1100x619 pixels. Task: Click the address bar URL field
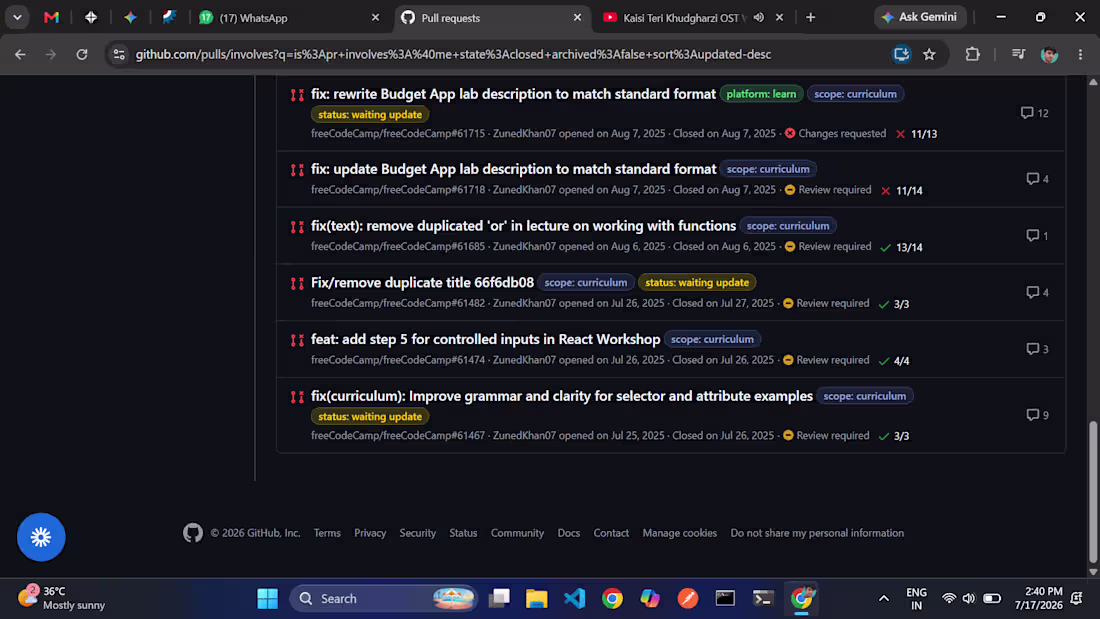pyautogui.click(x=453, y=54)
